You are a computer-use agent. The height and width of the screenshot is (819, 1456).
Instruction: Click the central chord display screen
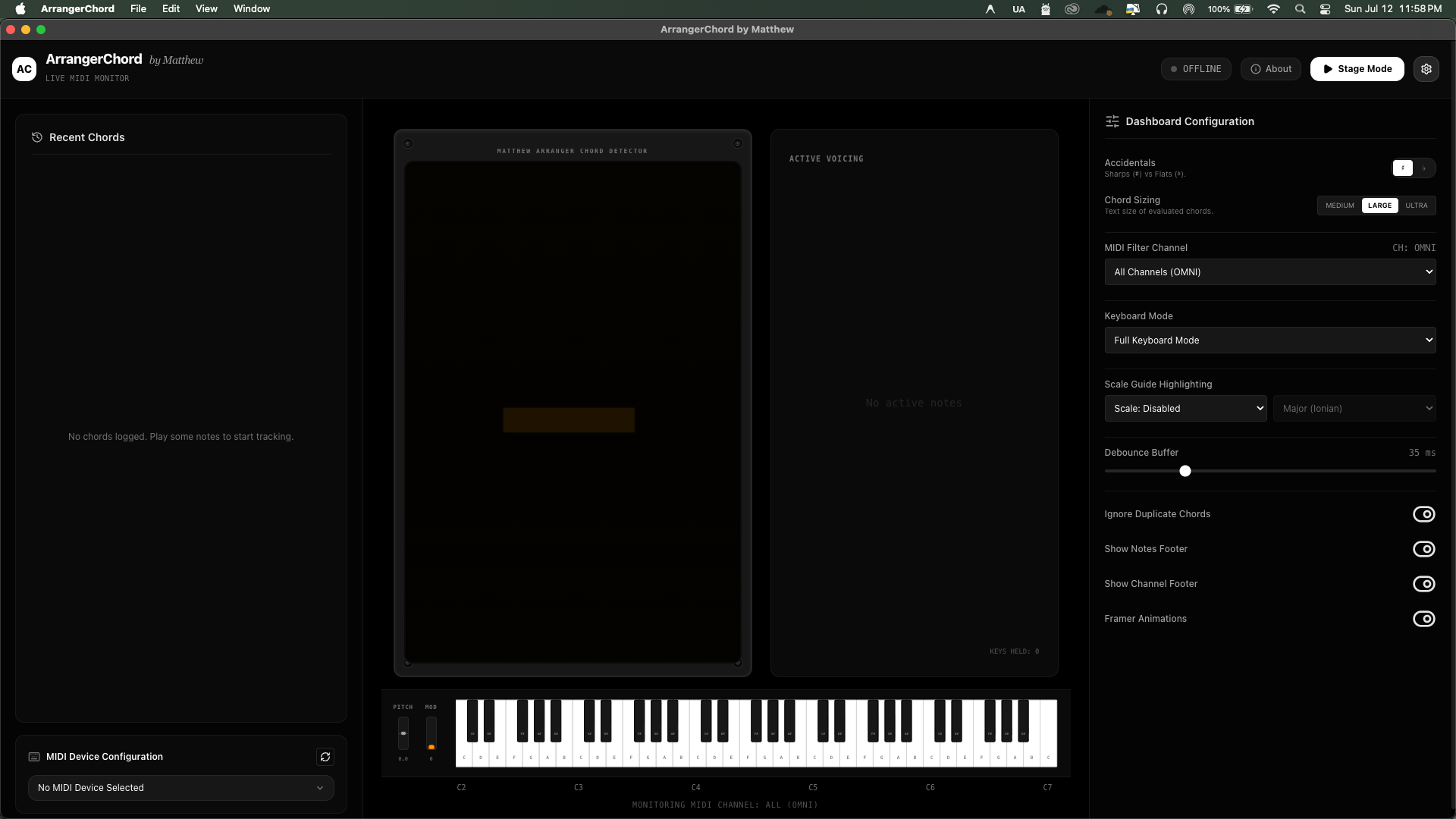tap(573, 412)
